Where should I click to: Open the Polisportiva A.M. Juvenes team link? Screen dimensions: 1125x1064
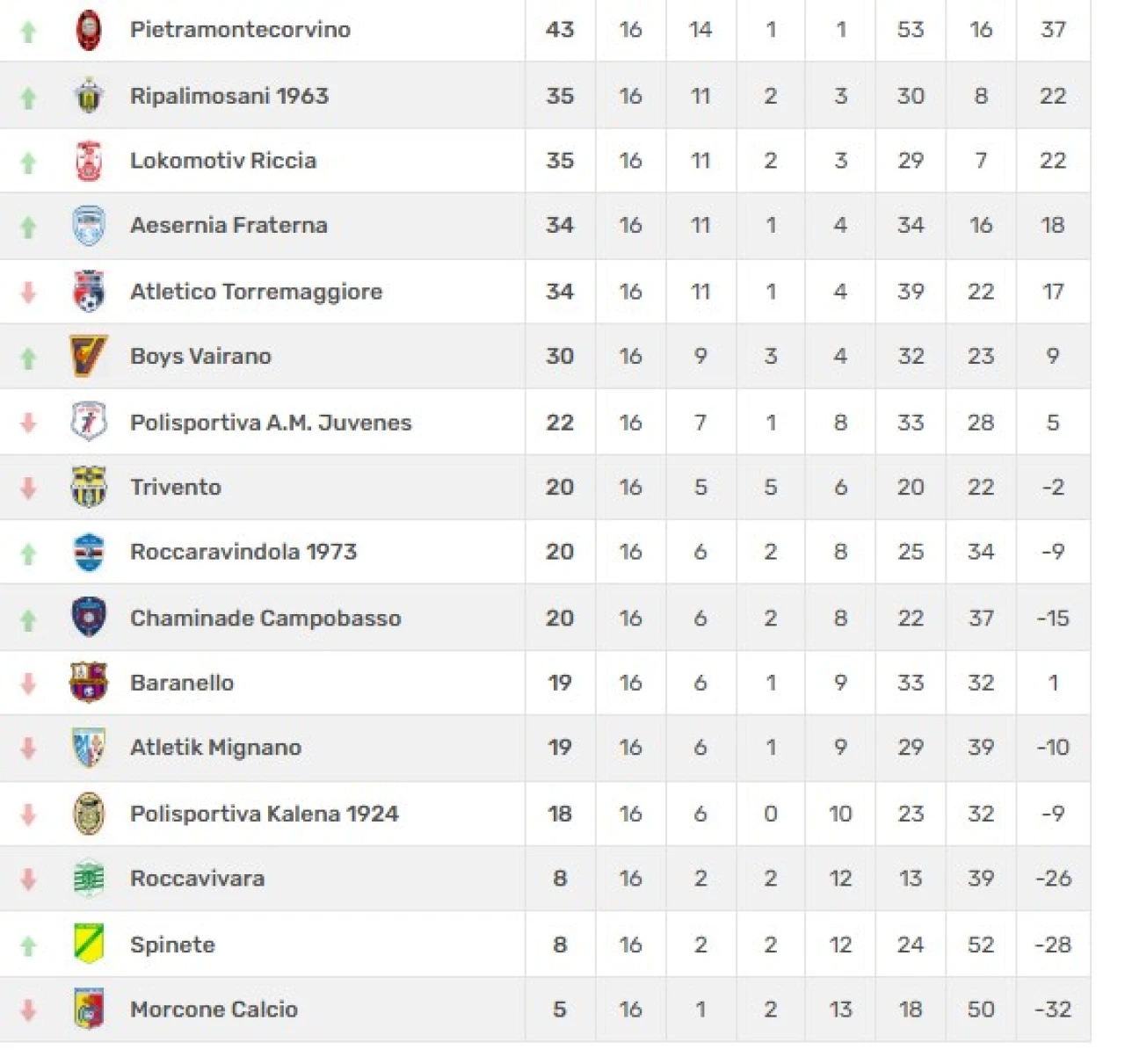271,423
